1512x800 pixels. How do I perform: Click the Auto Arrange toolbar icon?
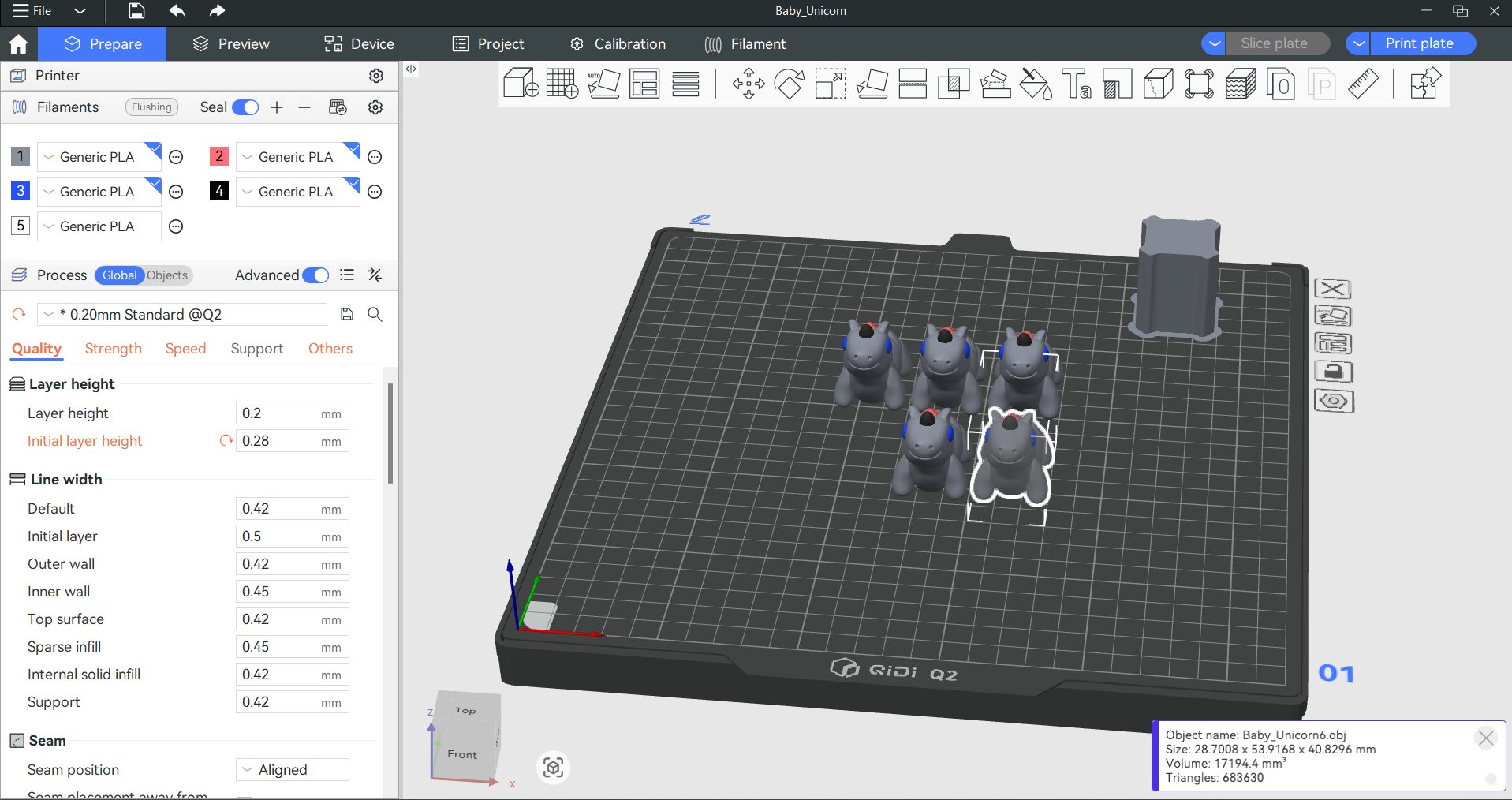point(603,84)
